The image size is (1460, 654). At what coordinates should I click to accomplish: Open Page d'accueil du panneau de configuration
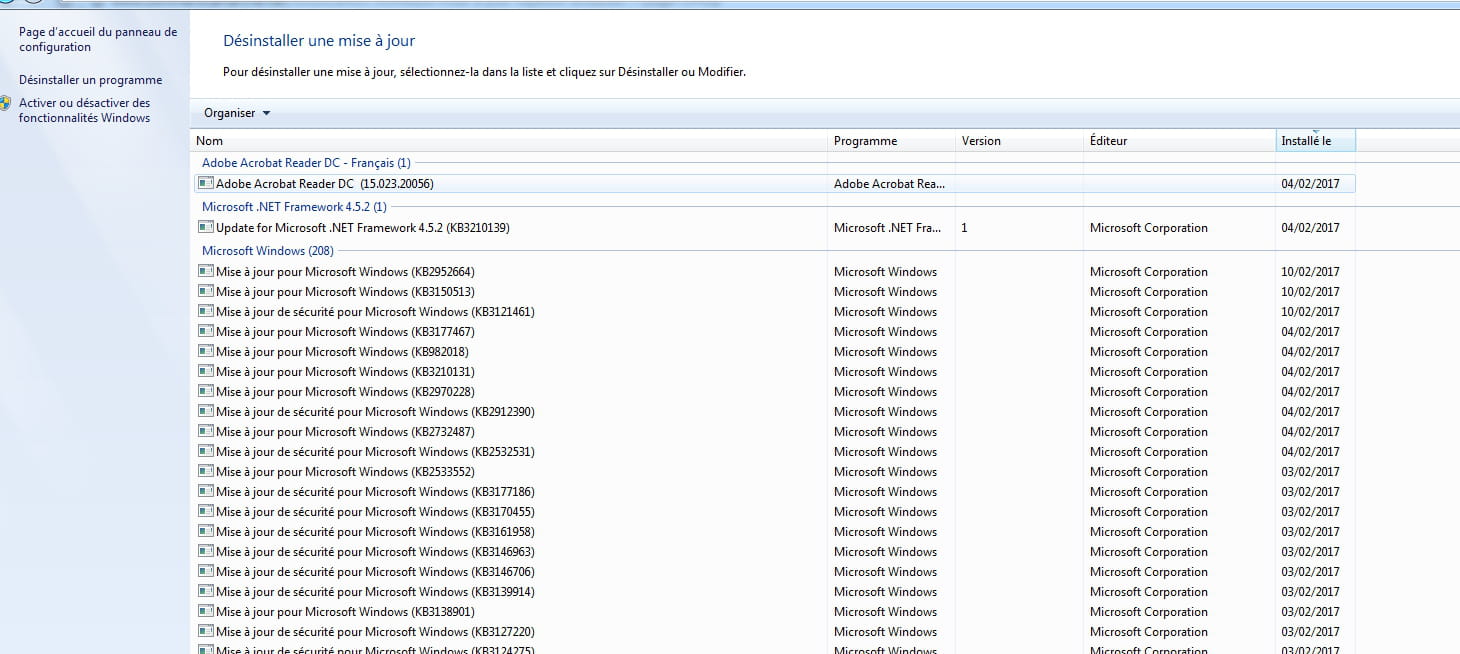98,39
